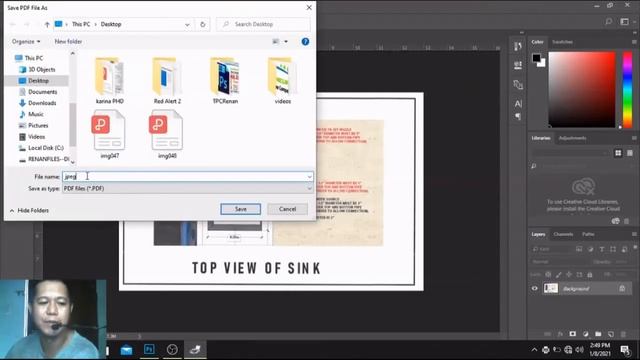The height and width of the screenshot is (360, 640).
Task: Switch to the Adjustments tab
Action: click(x=572, y=138)
